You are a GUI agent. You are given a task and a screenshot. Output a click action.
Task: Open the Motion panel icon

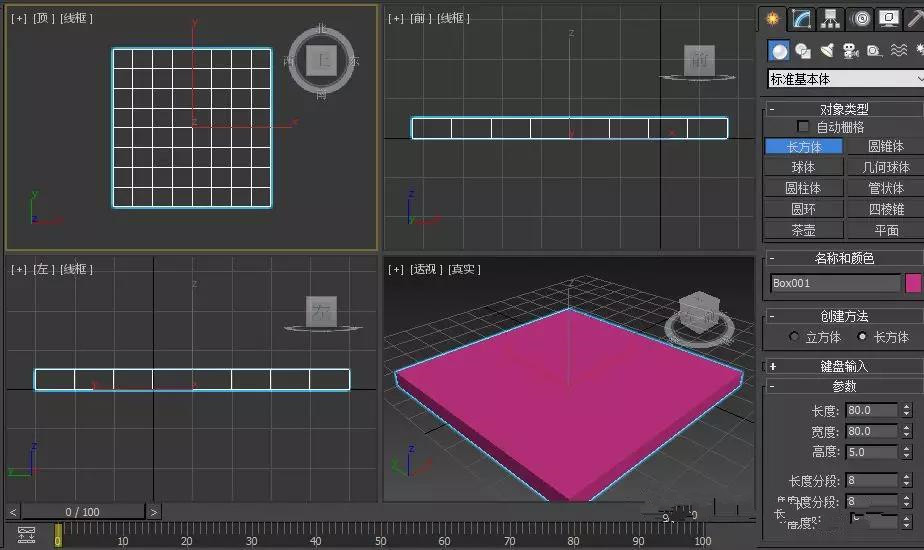(x=860, y=19)
